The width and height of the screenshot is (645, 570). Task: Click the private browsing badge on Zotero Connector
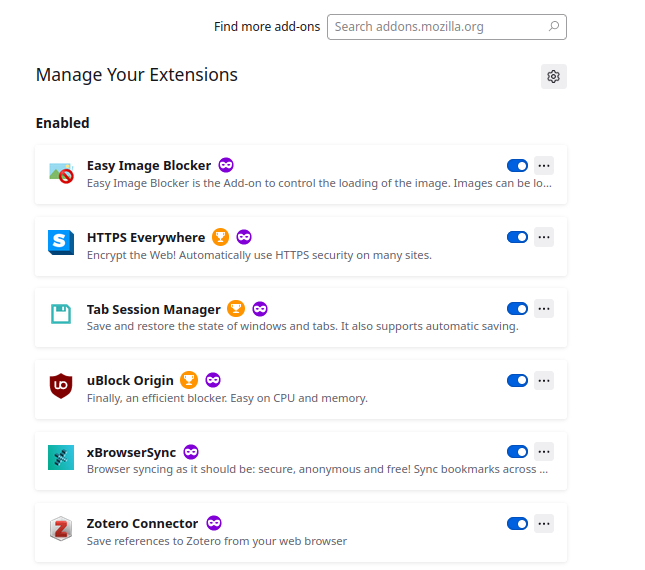214,523
